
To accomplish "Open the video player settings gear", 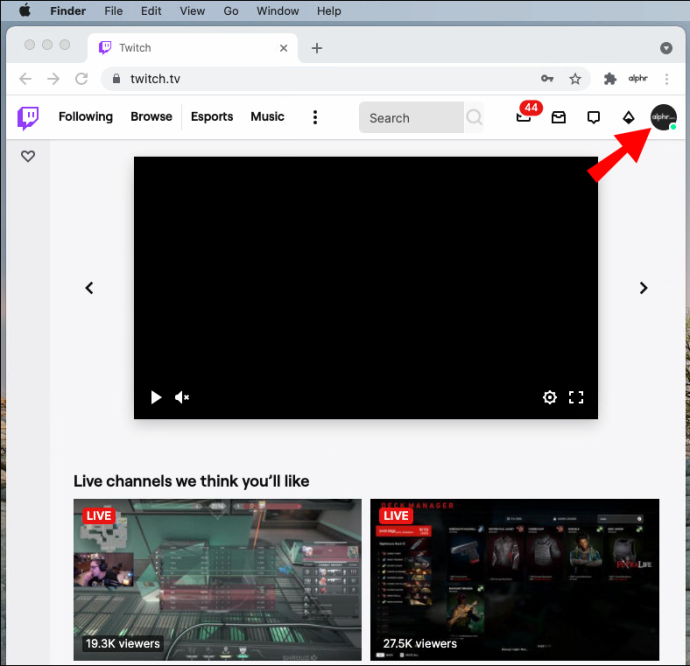I will 549,397.
